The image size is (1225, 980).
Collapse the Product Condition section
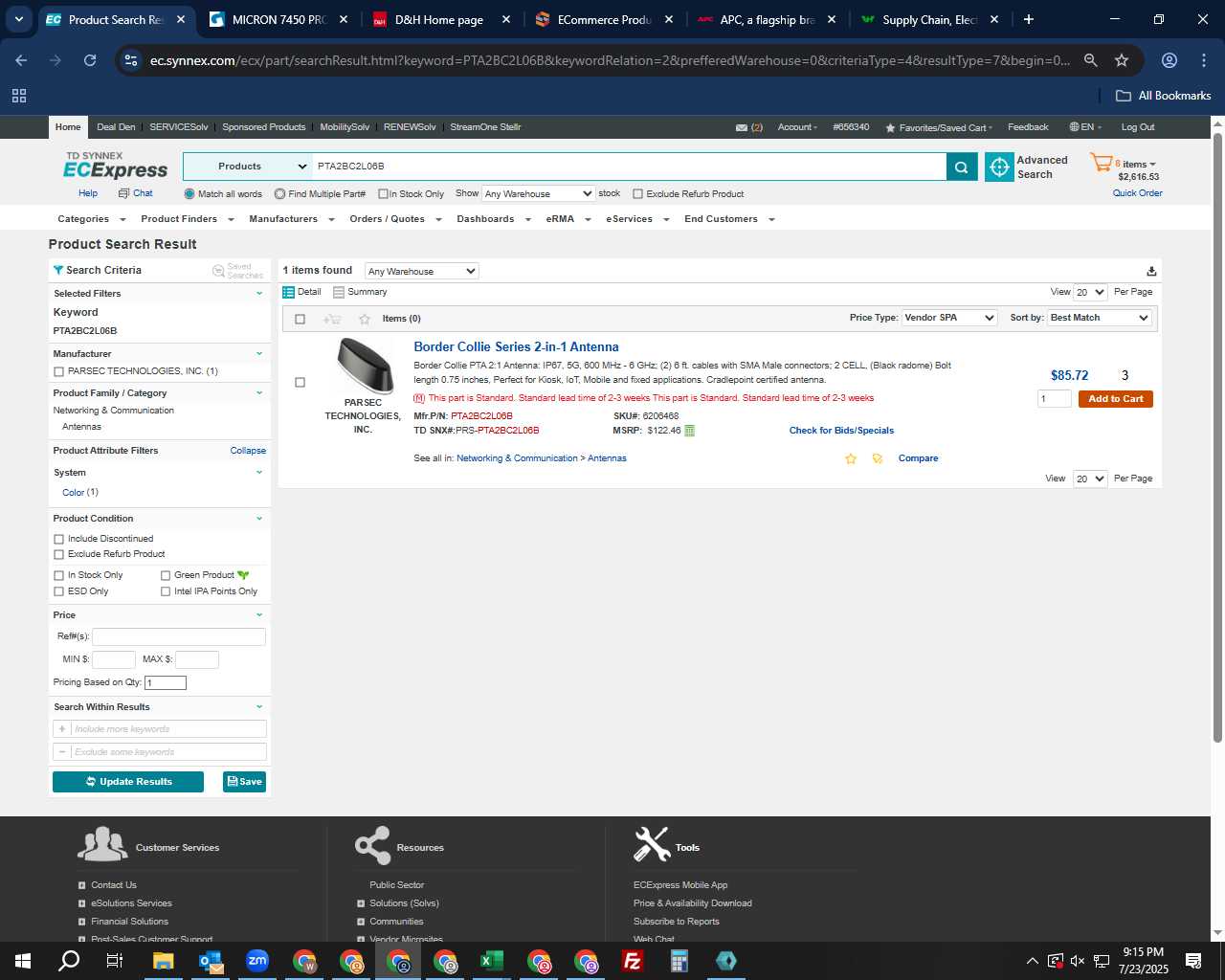[259, 519]
